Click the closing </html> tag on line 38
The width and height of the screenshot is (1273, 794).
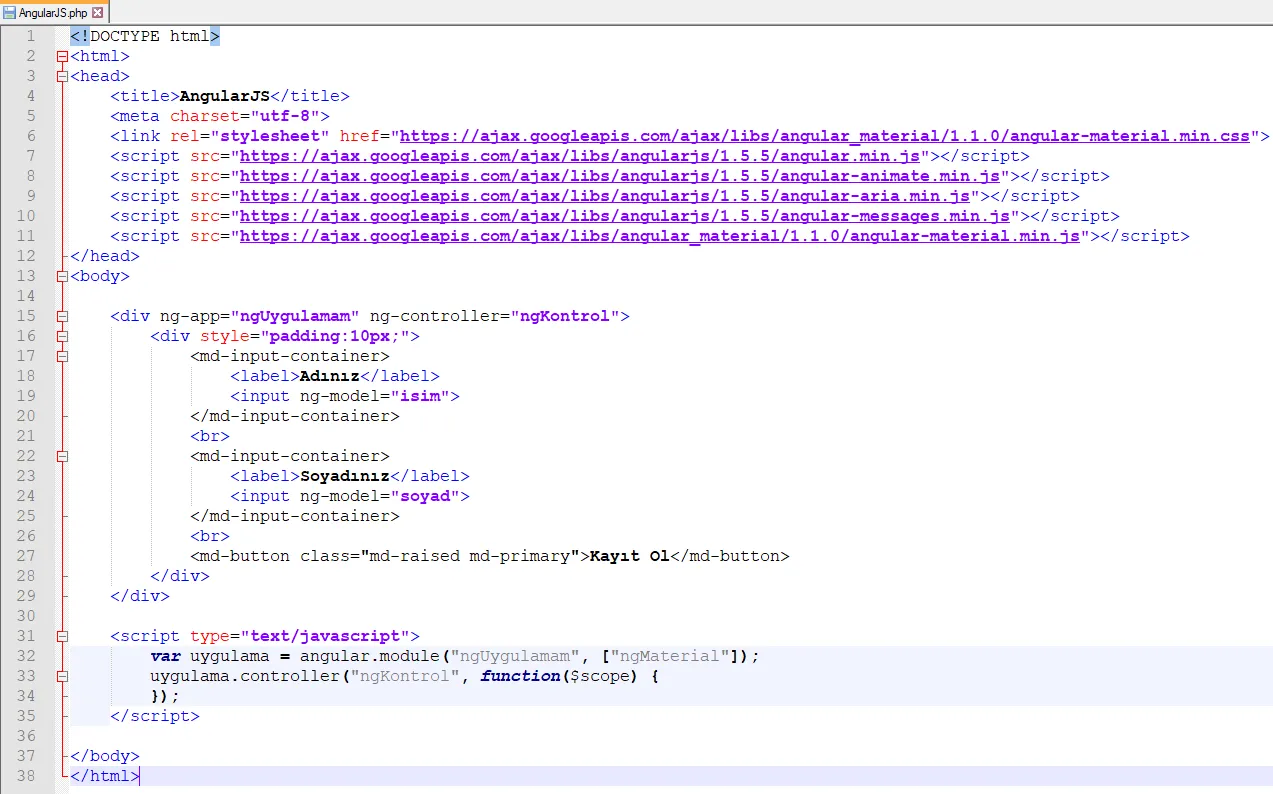point(105,776)
